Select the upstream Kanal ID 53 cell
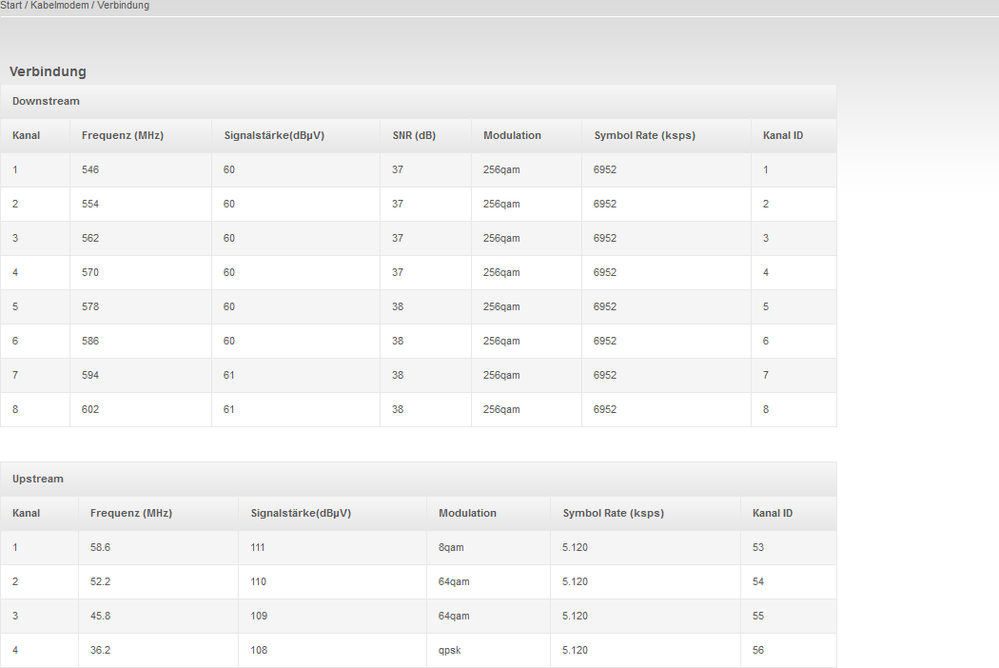This screenshot has height=668, width=999. [758, 548]
